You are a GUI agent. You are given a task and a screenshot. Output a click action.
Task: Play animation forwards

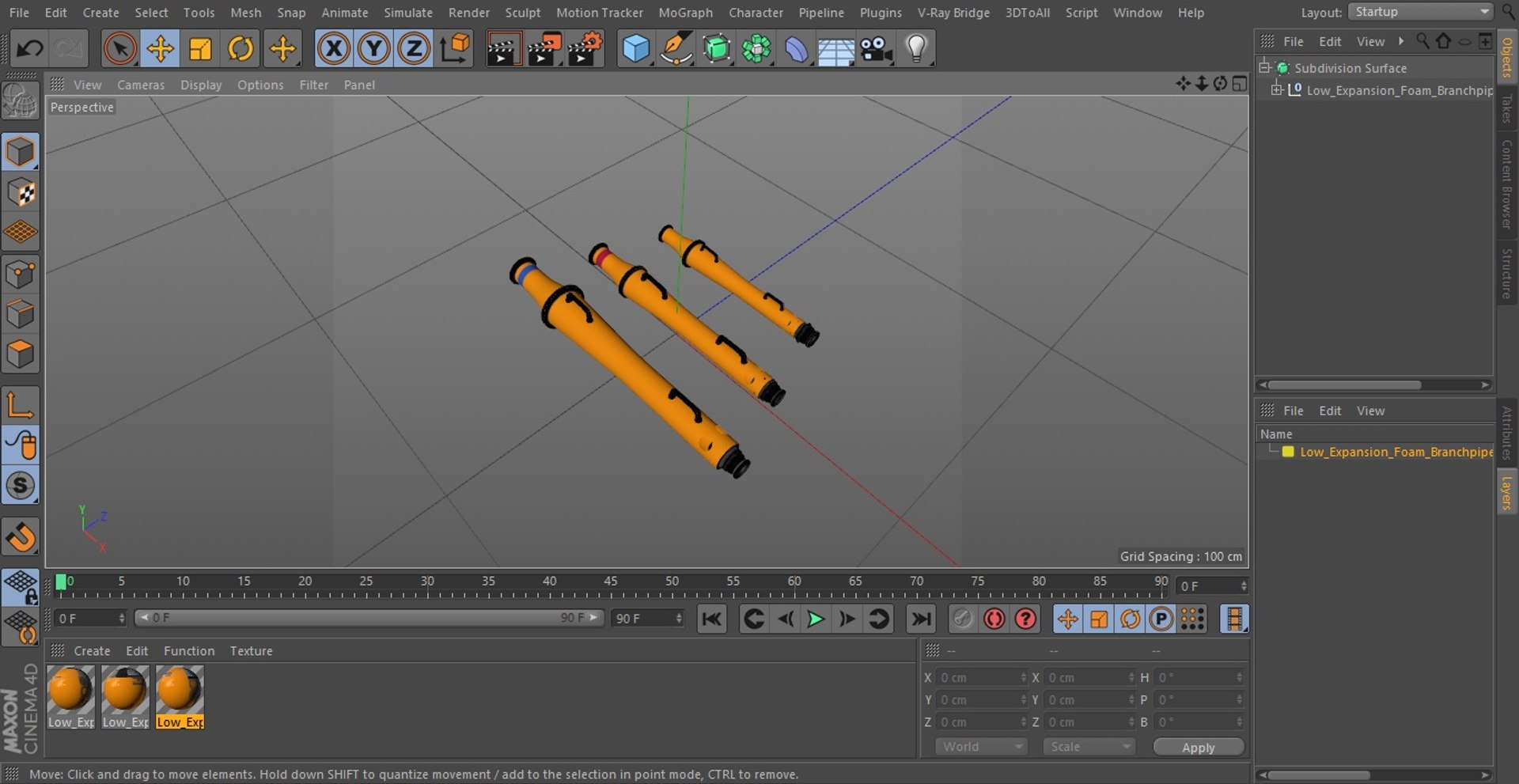(815, 619)
